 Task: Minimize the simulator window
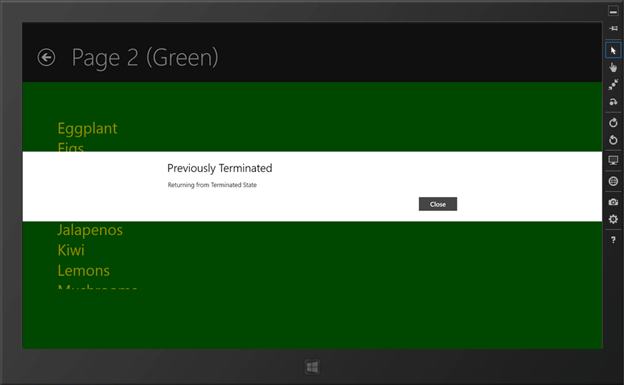pos(613,11)
